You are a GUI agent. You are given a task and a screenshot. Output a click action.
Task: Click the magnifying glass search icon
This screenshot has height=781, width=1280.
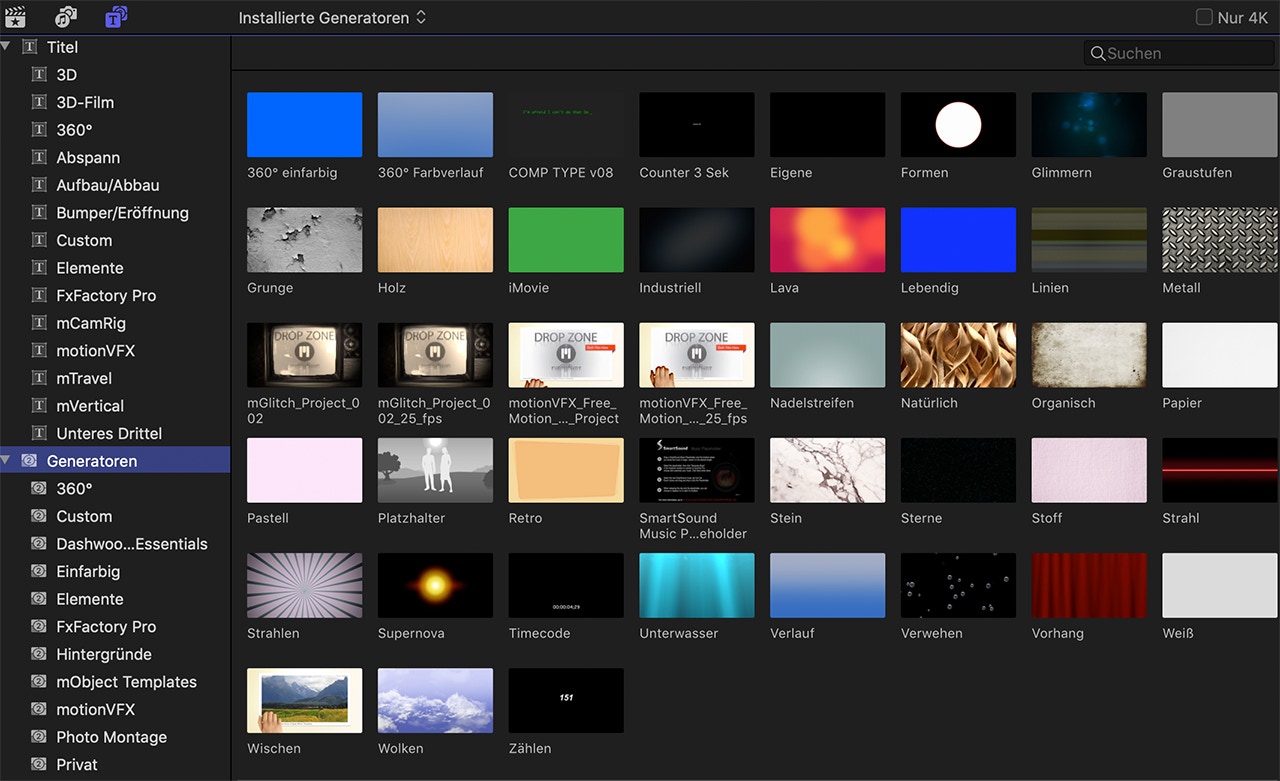point(1097,54)
